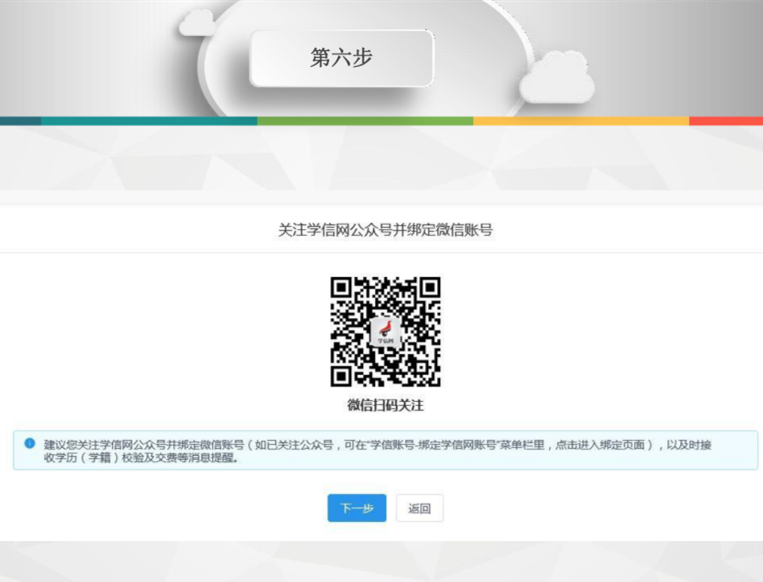Click the light teal stripe segment
Screen dimensions: 763x582
point(149,121)
